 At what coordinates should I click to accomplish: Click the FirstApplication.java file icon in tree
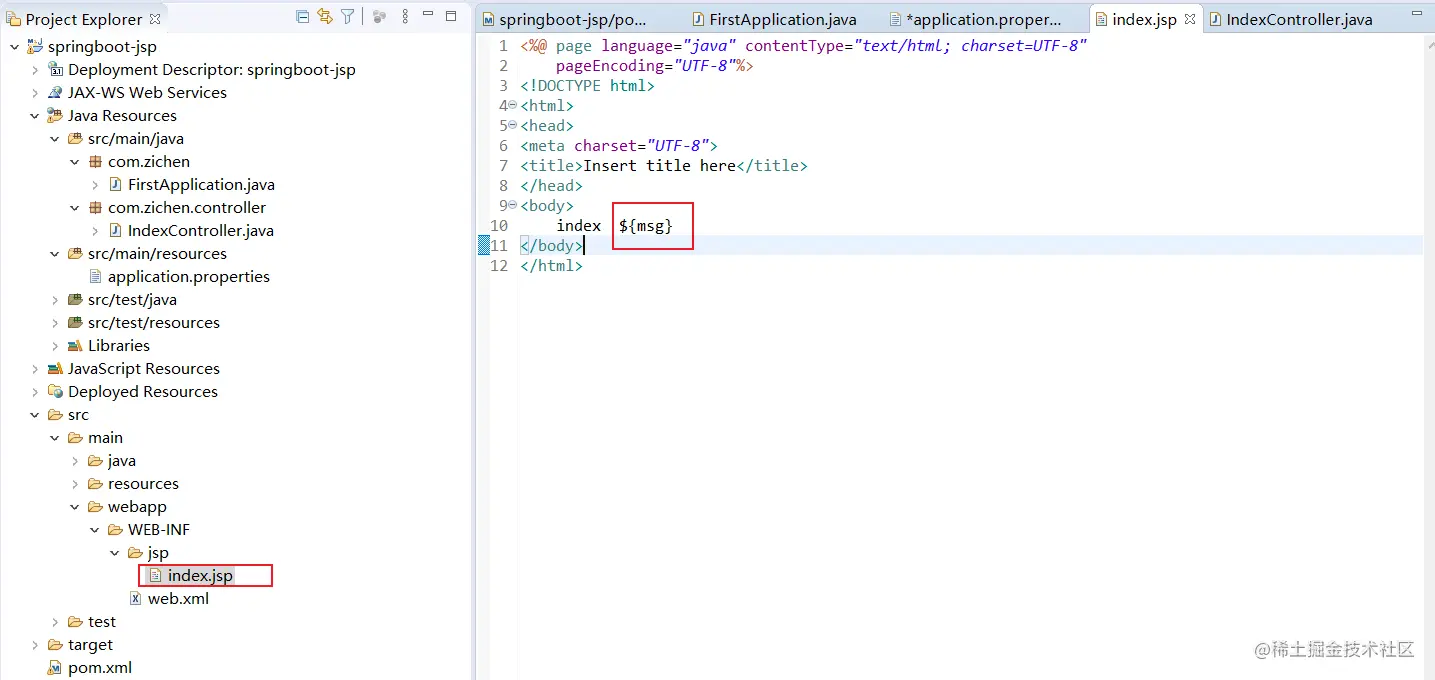(x=116, y=185)
